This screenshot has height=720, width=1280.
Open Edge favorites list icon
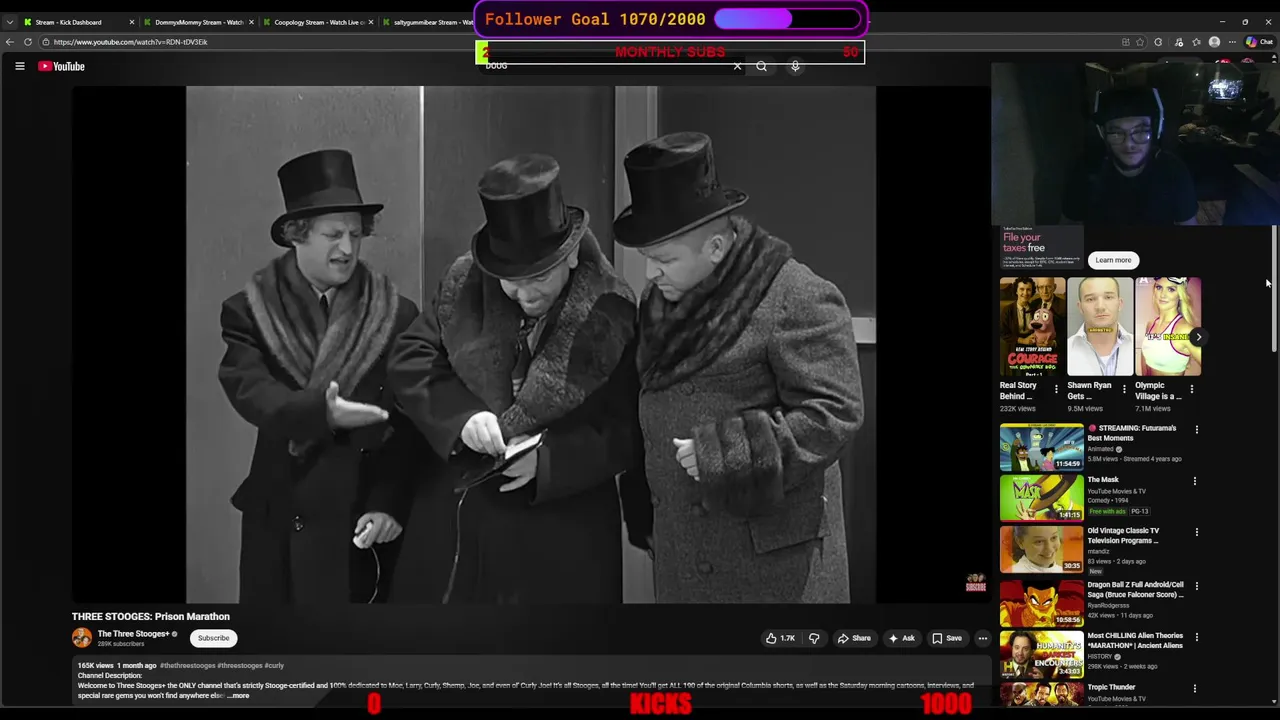(x=1196, y=42)
